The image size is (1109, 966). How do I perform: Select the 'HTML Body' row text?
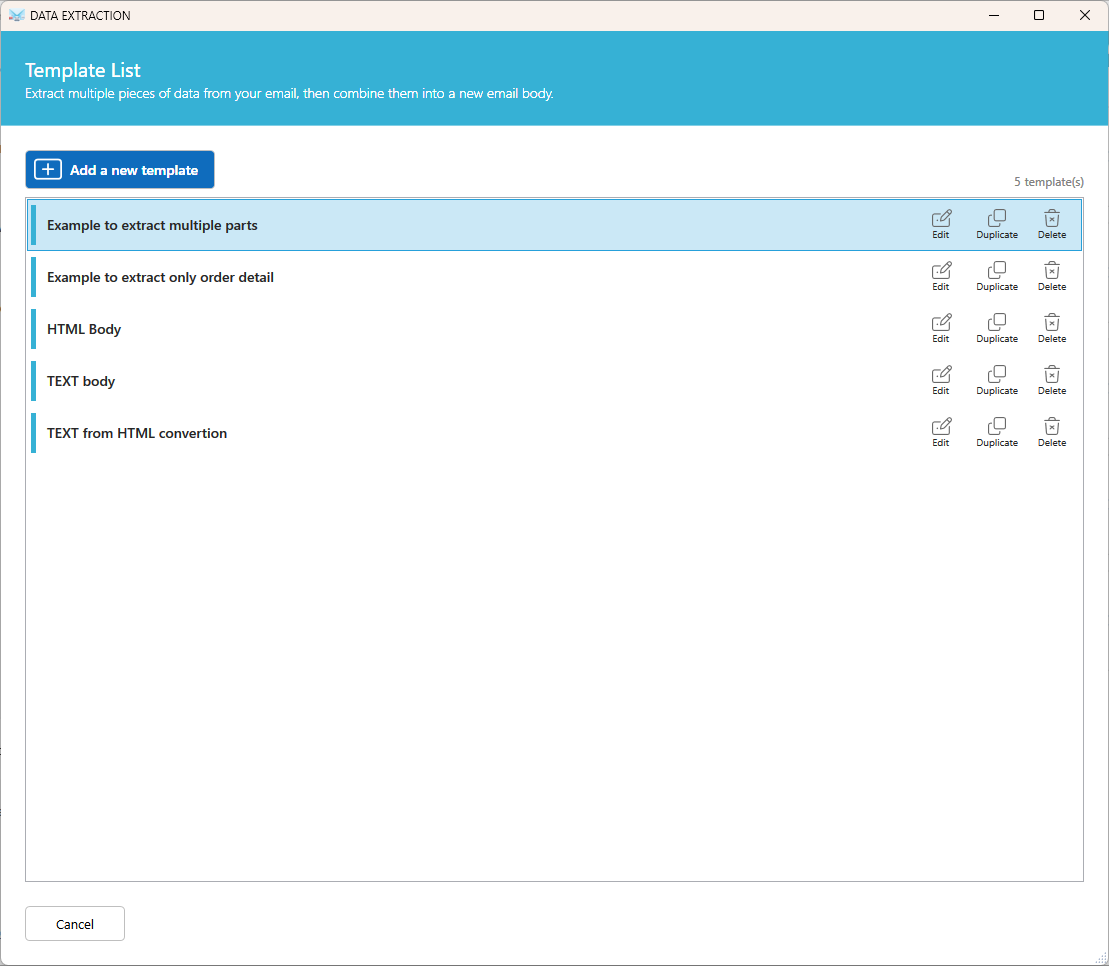click(x=84, y=330)
